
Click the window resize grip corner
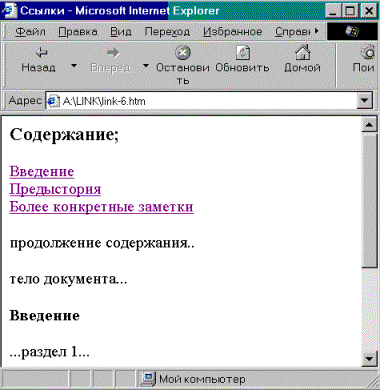[373, 383]
